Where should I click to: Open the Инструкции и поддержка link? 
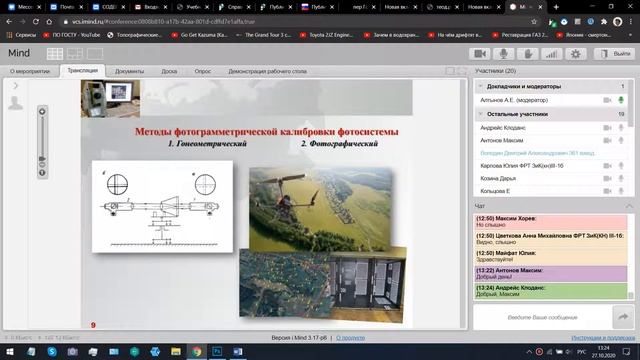[603, 338]
